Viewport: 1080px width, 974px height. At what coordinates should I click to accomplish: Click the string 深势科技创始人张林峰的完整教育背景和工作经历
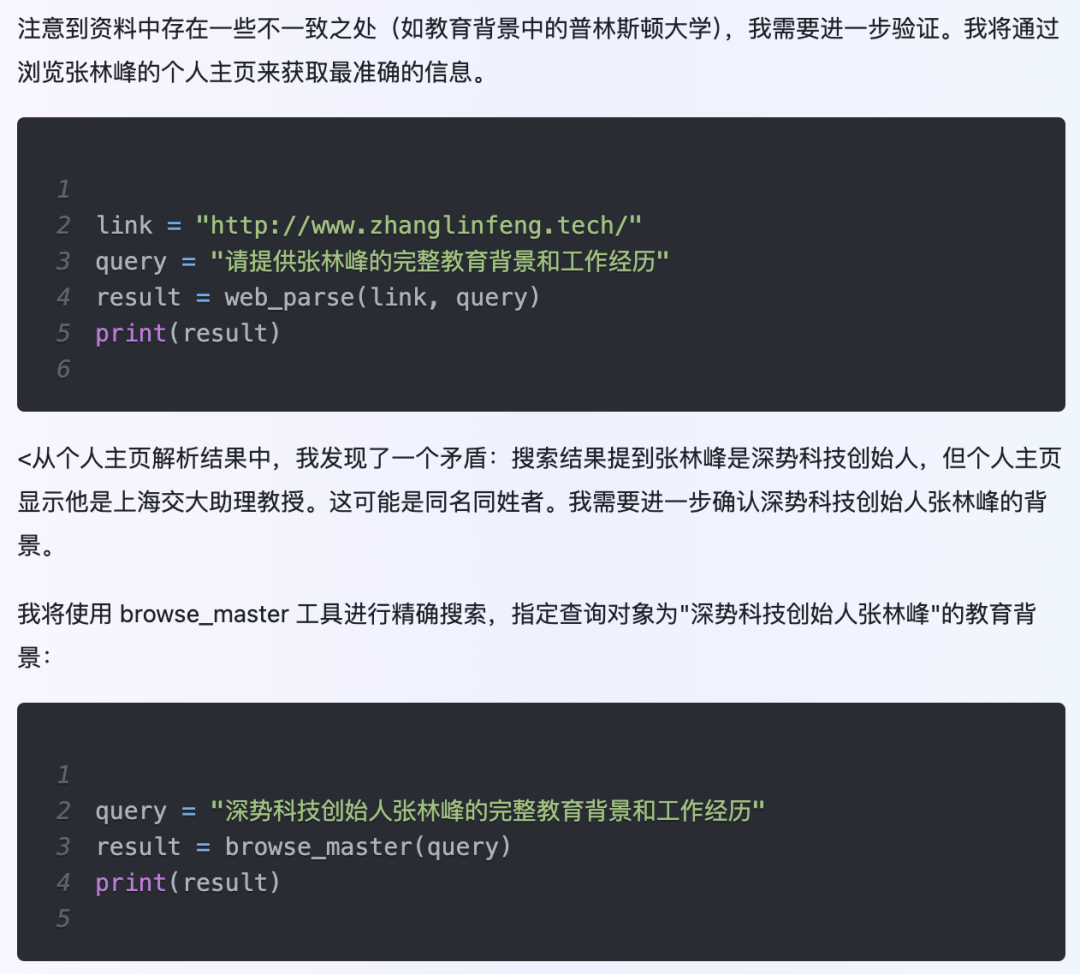(x=488, y=811)
